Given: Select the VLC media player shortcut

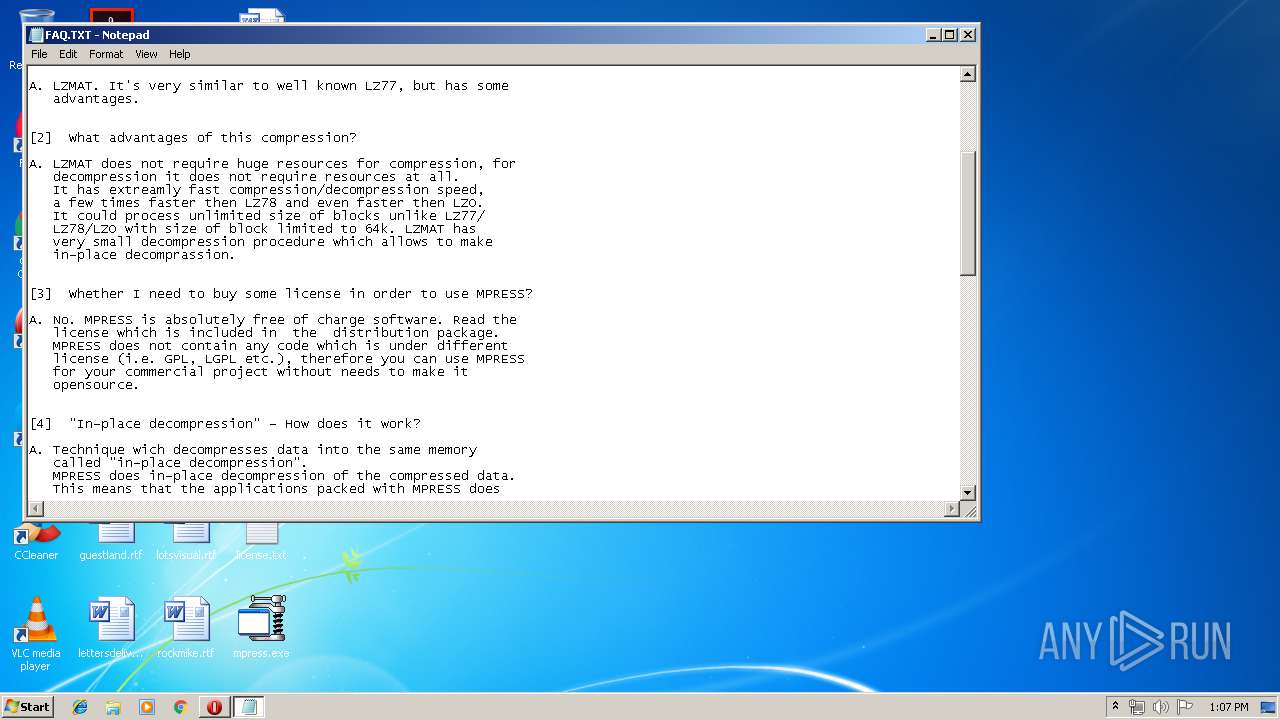Looking at the screenshot, I should (35, 633).
